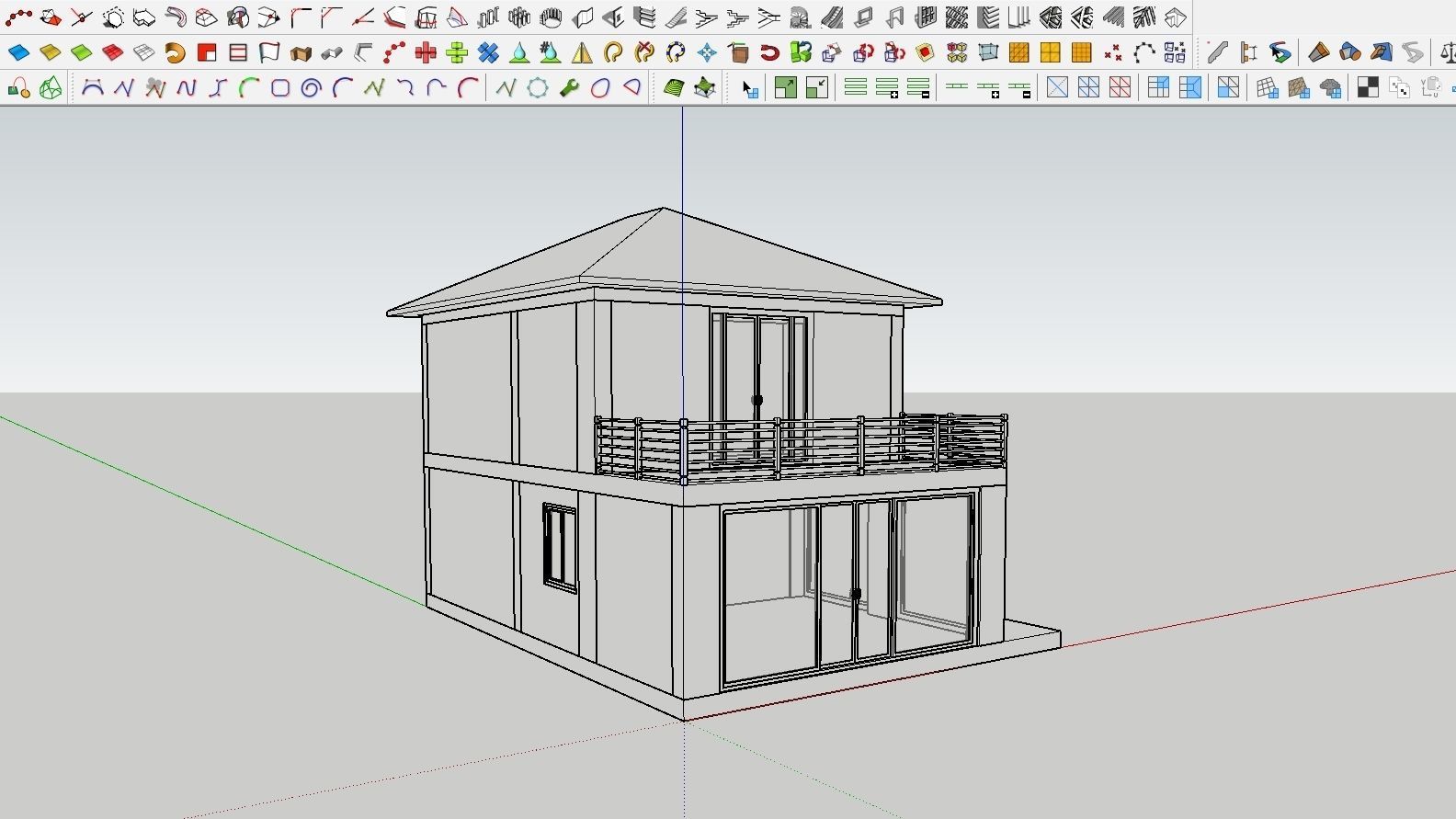Click the hash water drop icon

tap(551, 52)
